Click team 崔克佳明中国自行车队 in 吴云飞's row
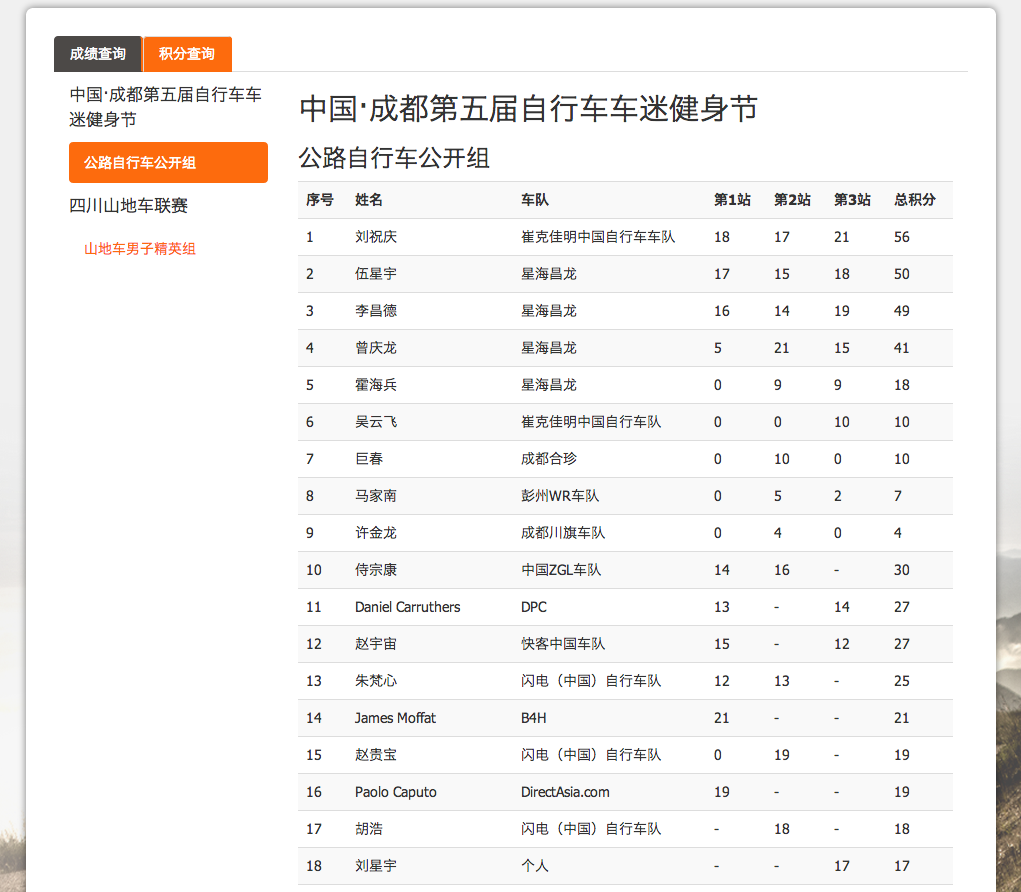This screenshot has height=892, width=1021. coord(591,422)
